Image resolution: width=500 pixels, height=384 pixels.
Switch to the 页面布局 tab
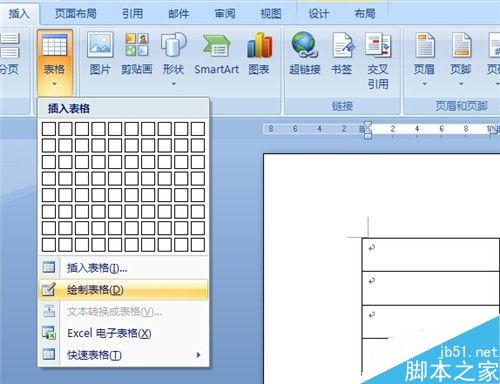[x=75, y=14]
